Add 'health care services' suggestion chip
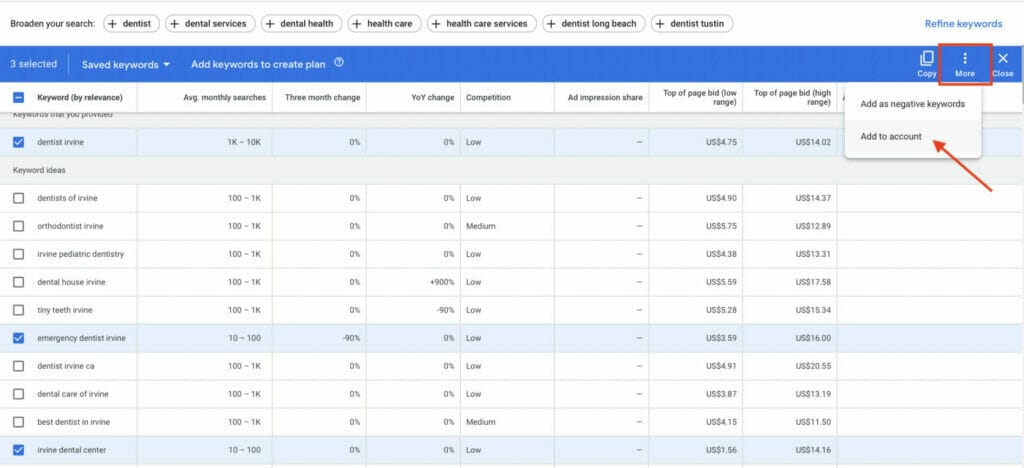 [x=481, y=23]
